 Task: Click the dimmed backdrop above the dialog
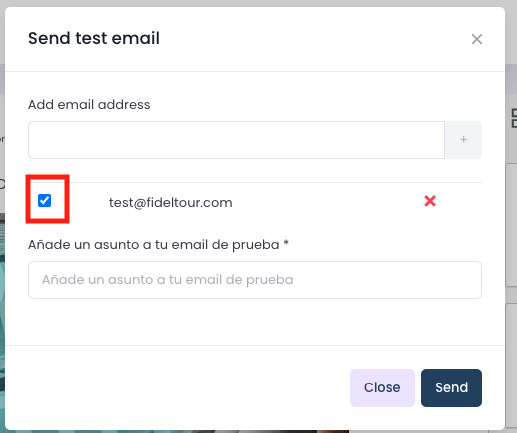point(258,3)
